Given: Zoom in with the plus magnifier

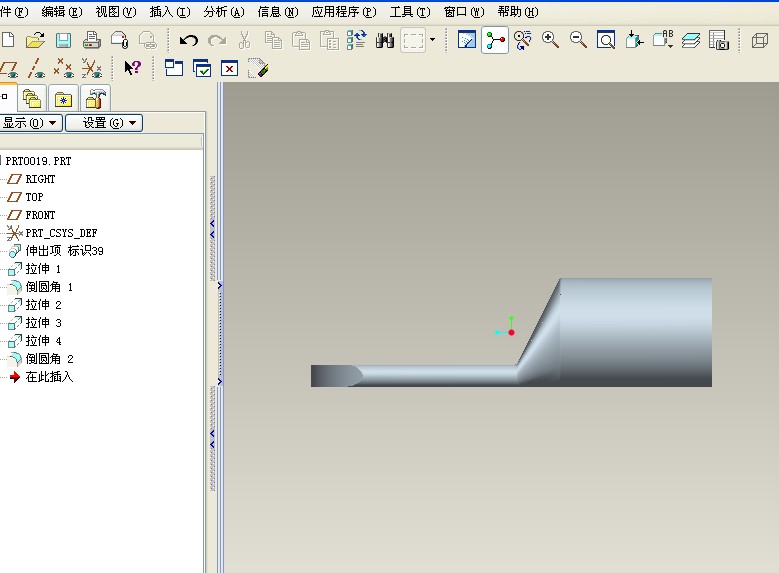Looking at the screenshot, I should [550, 40].
